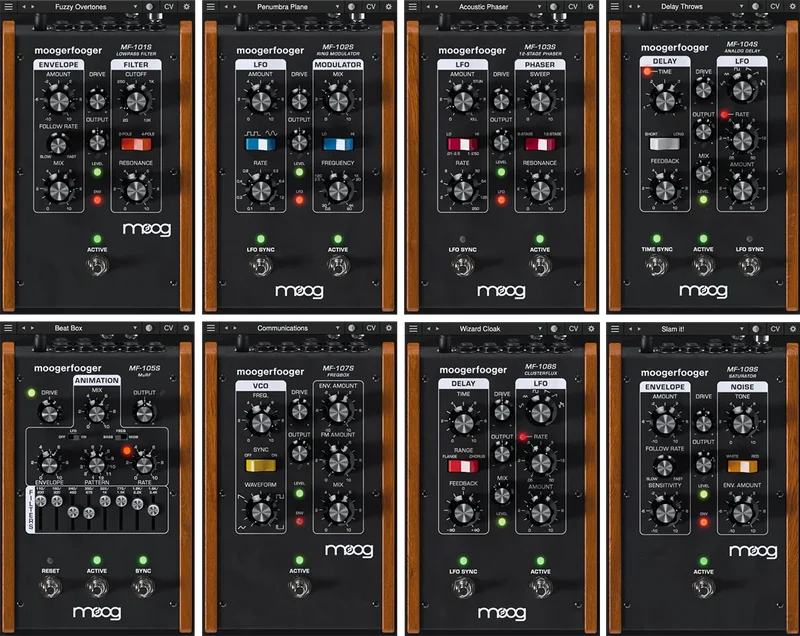Open hamburger menu in Penumbra Plane plugin

click(x=210, y=7)
